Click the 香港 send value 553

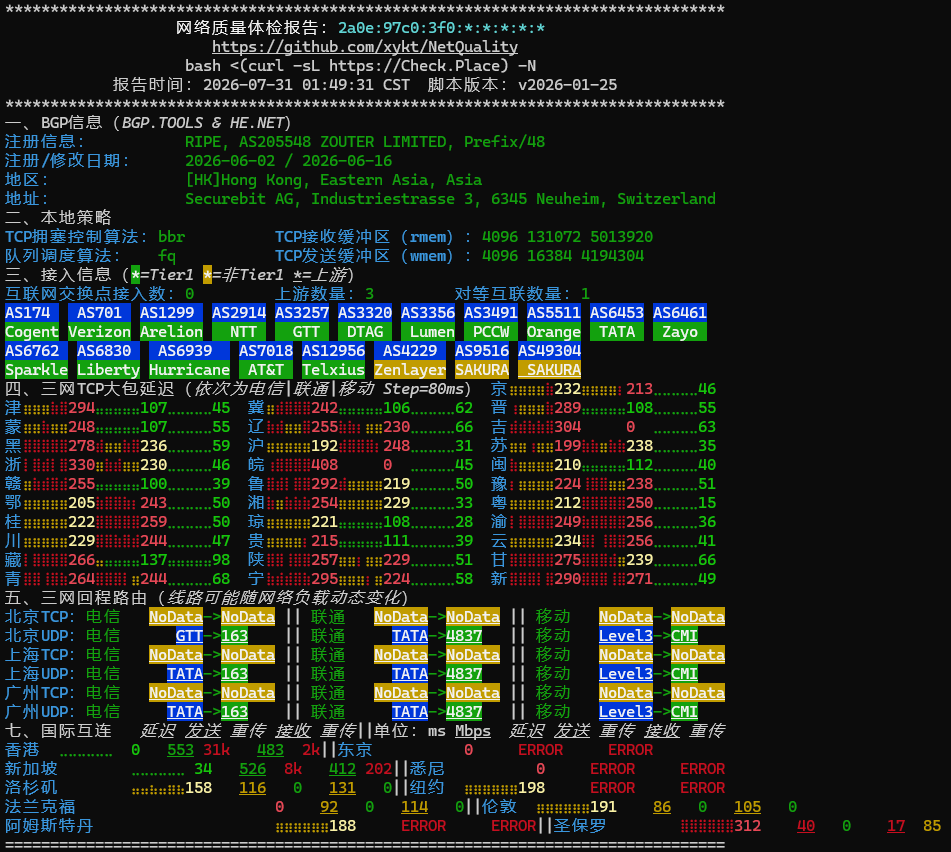180,750
